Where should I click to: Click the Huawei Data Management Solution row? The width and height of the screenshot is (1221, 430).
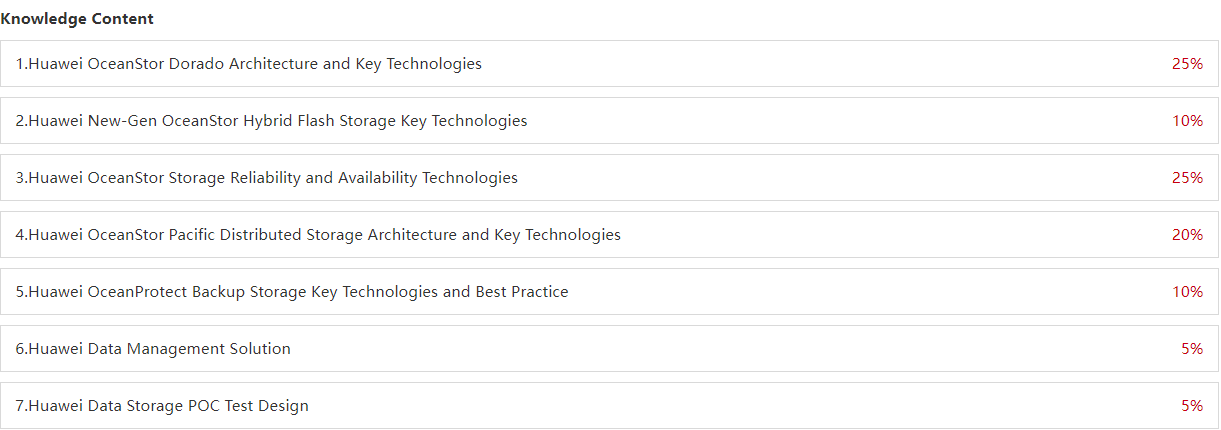609,348
